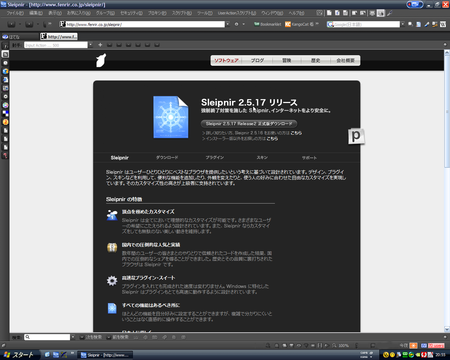The width and height of the screenshot is (450, 360).
Task: Click the page search field in bottom bar
Action: click(47, 337)
